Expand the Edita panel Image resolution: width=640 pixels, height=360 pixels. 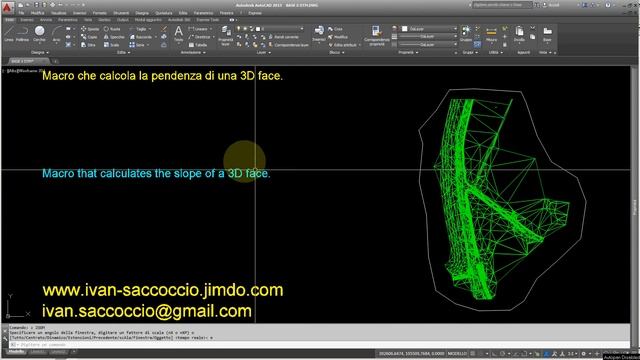coord(123,53)
